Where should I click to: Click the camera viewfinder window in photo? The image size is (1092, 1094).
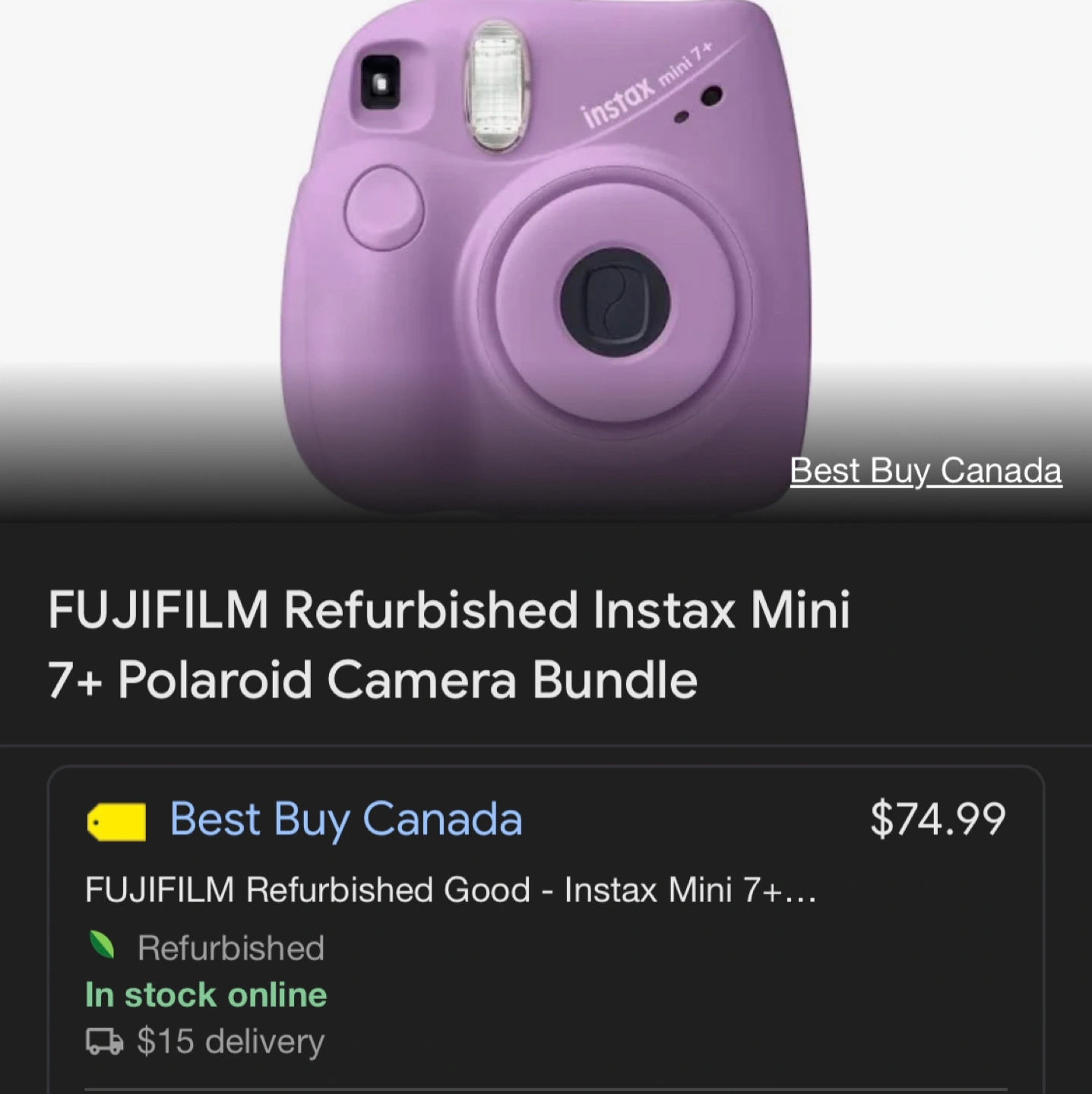coord(380,81)
